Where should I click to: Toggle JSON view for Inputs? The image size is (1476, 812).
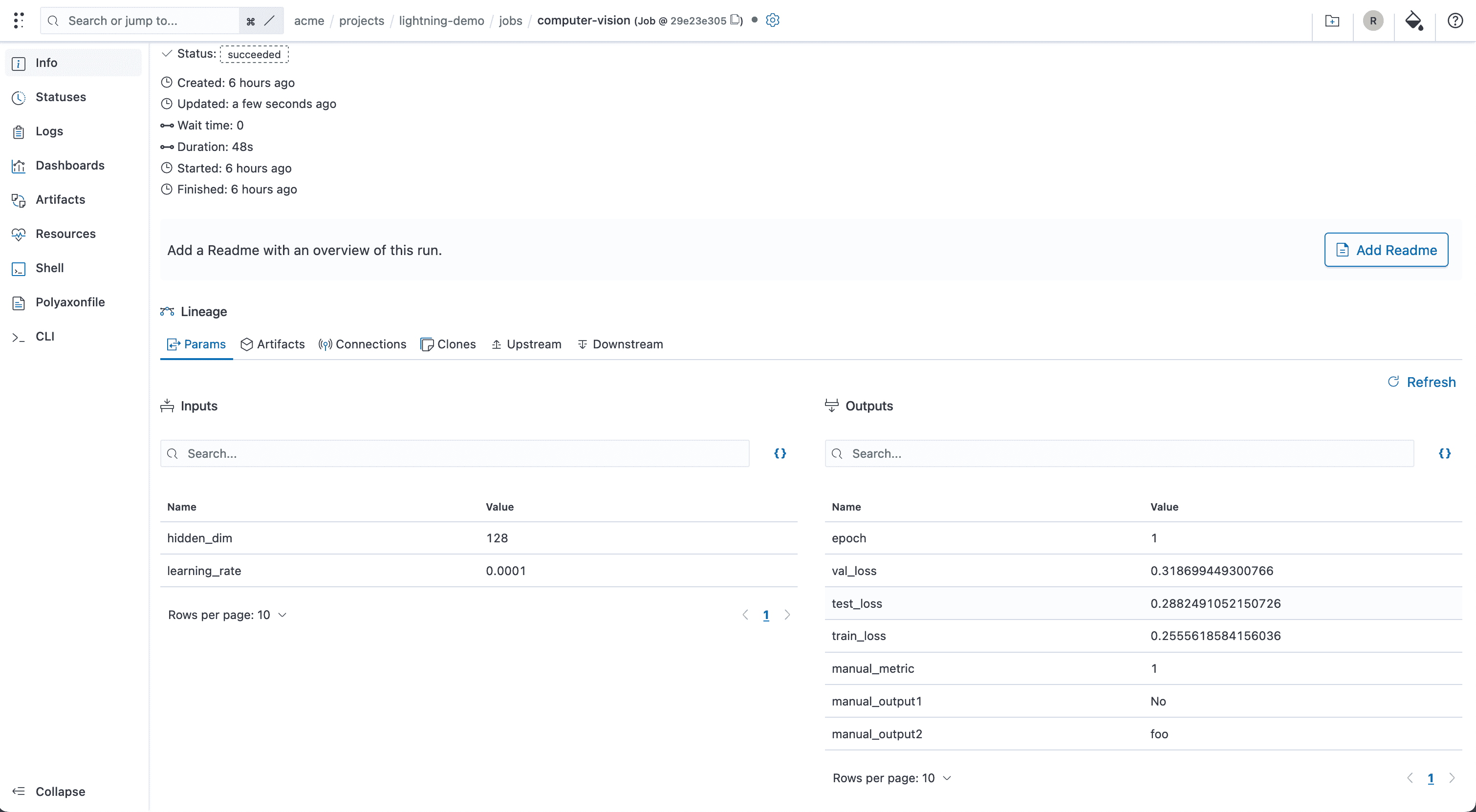point(780,453)
